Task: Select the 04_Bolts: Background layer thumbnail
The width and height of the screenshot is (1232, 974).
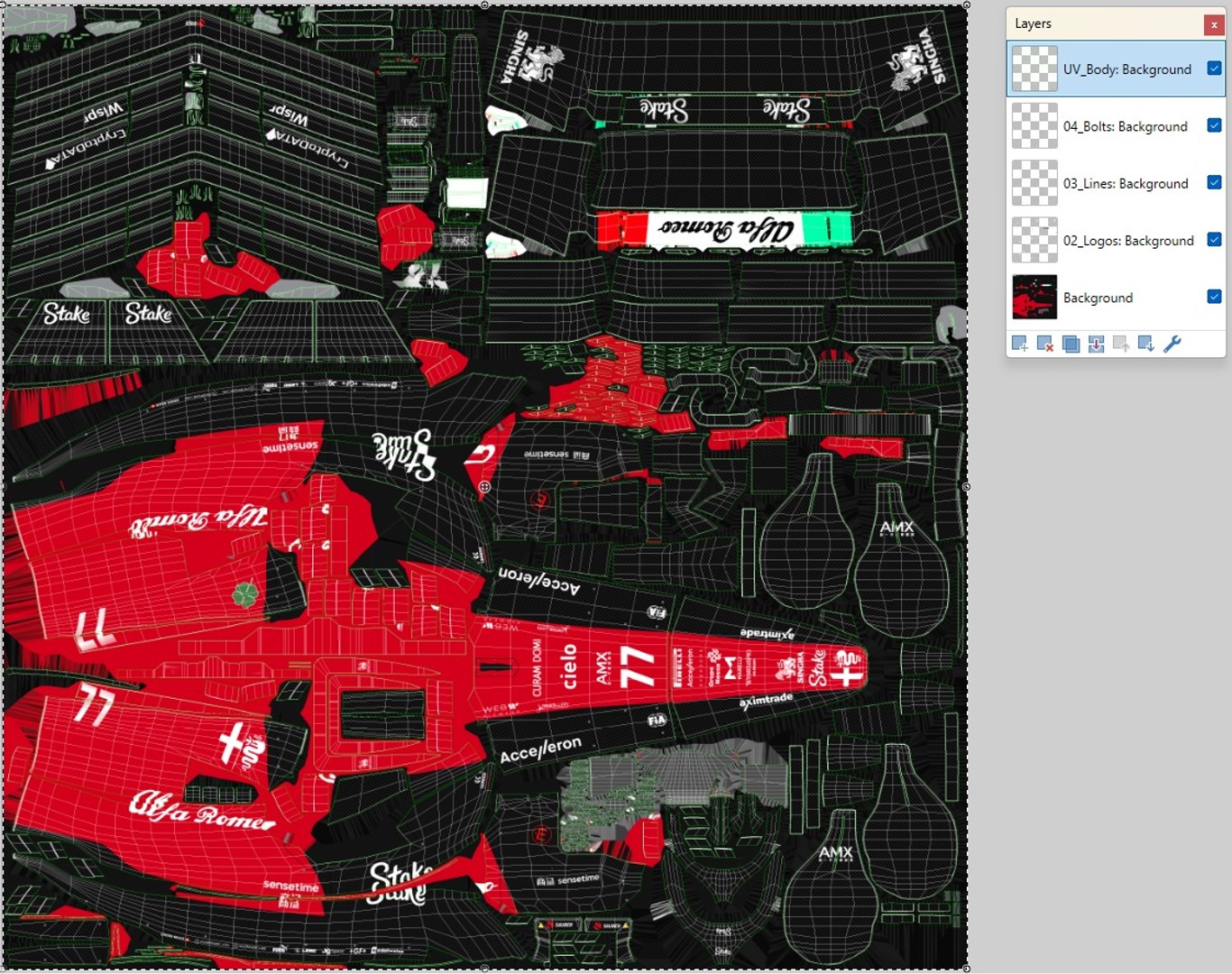Action: click(1034, 125)
